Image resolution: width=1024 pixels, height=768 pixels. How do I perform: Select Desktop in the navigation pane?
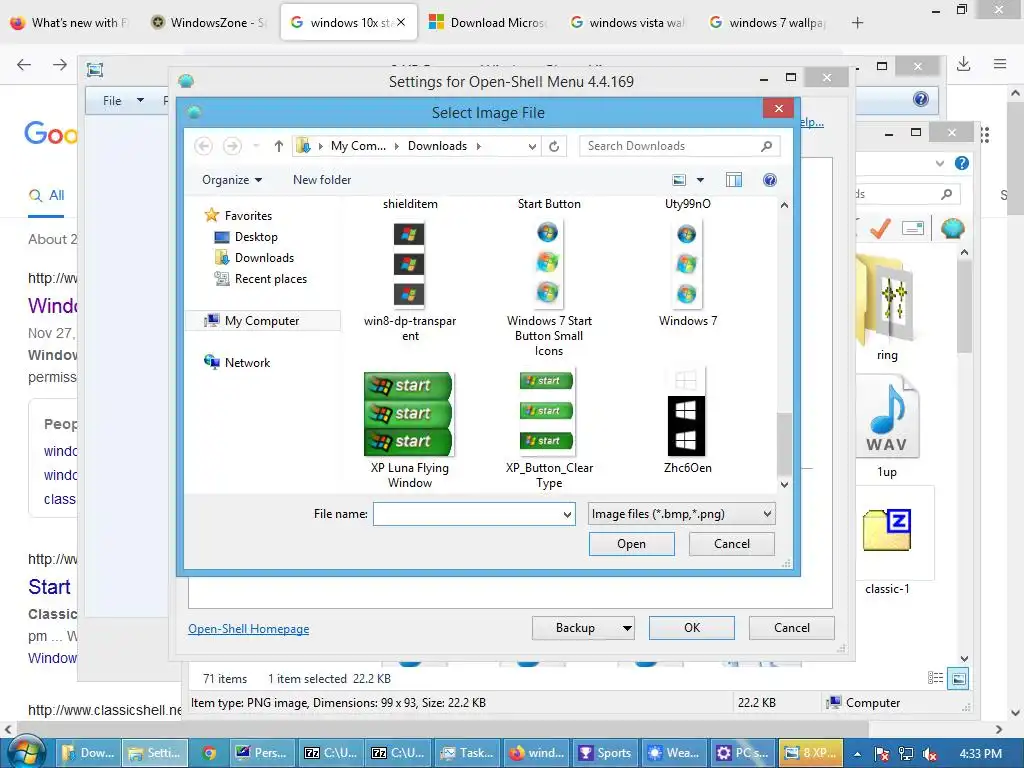pos(255,236)
